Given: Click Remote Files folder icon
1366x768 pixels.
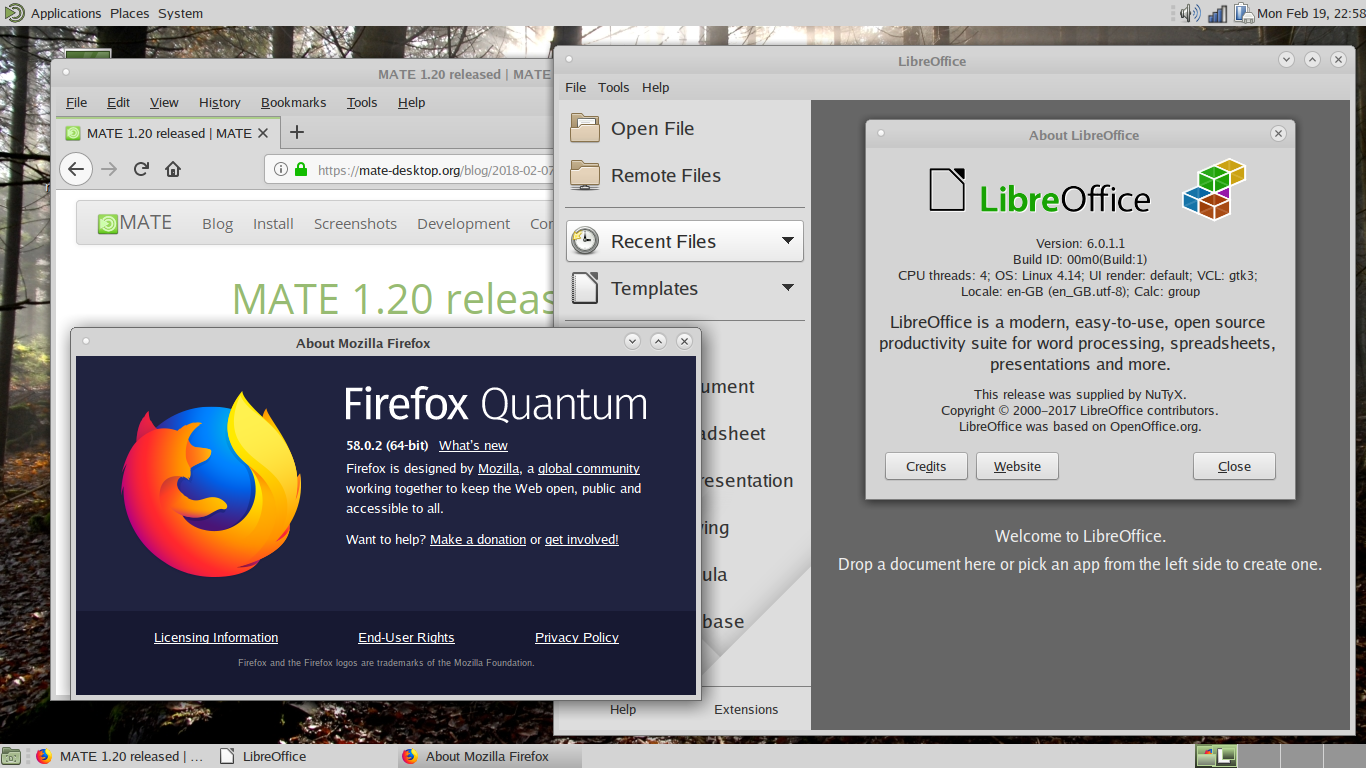Looking at the screenshot, I should [585, 175].
